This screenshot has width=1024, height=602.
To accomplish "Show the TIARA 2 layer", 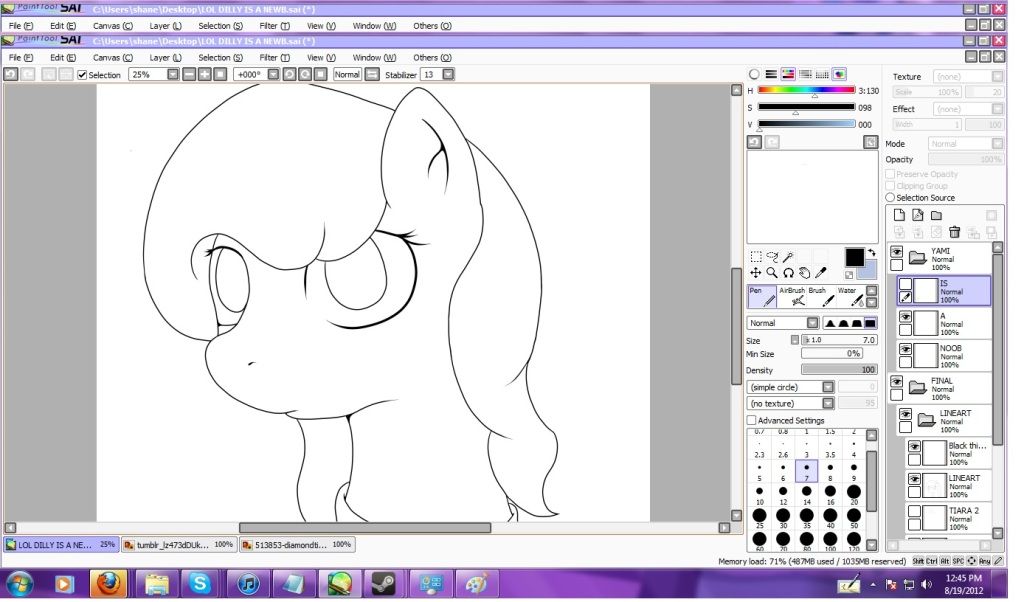I will [914, 511].
